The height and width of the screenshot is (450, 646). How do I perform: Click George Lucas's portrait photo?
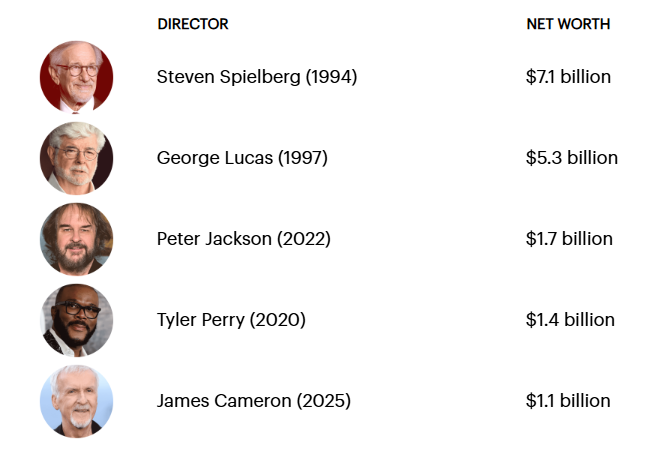(76, 158)
